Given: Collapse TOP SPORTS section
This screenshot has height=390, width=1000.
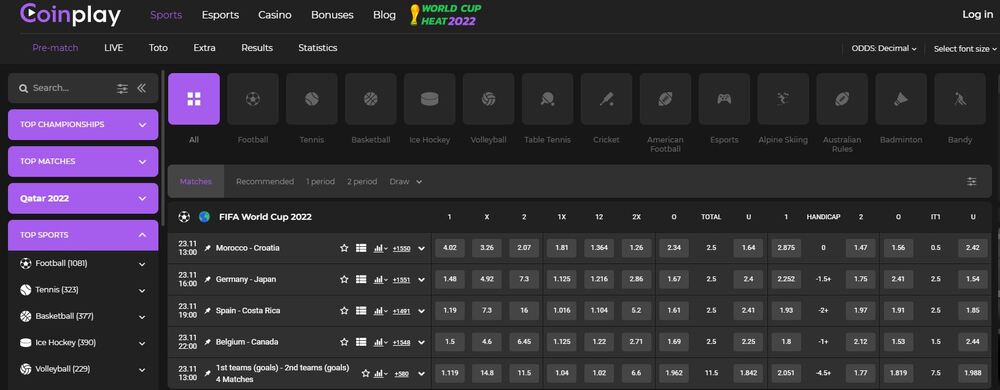Looking at the screenshot, I should point(83,235).
